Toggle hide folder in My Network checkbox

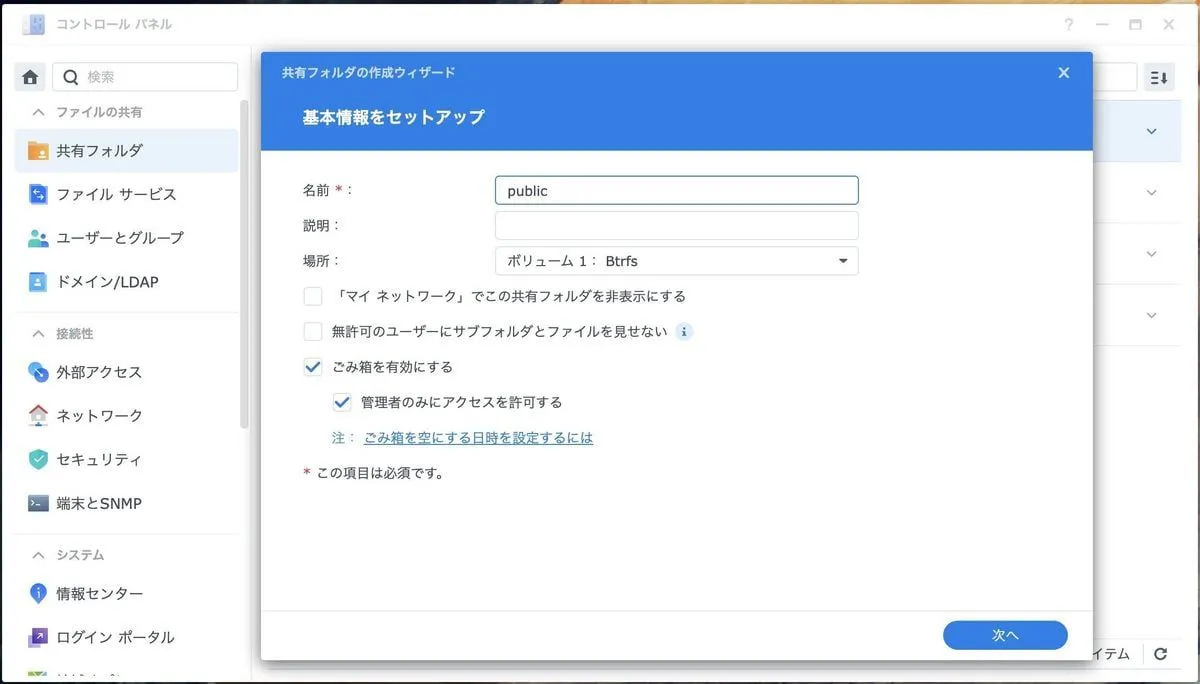pyautogui.click(x=313, y=297)
